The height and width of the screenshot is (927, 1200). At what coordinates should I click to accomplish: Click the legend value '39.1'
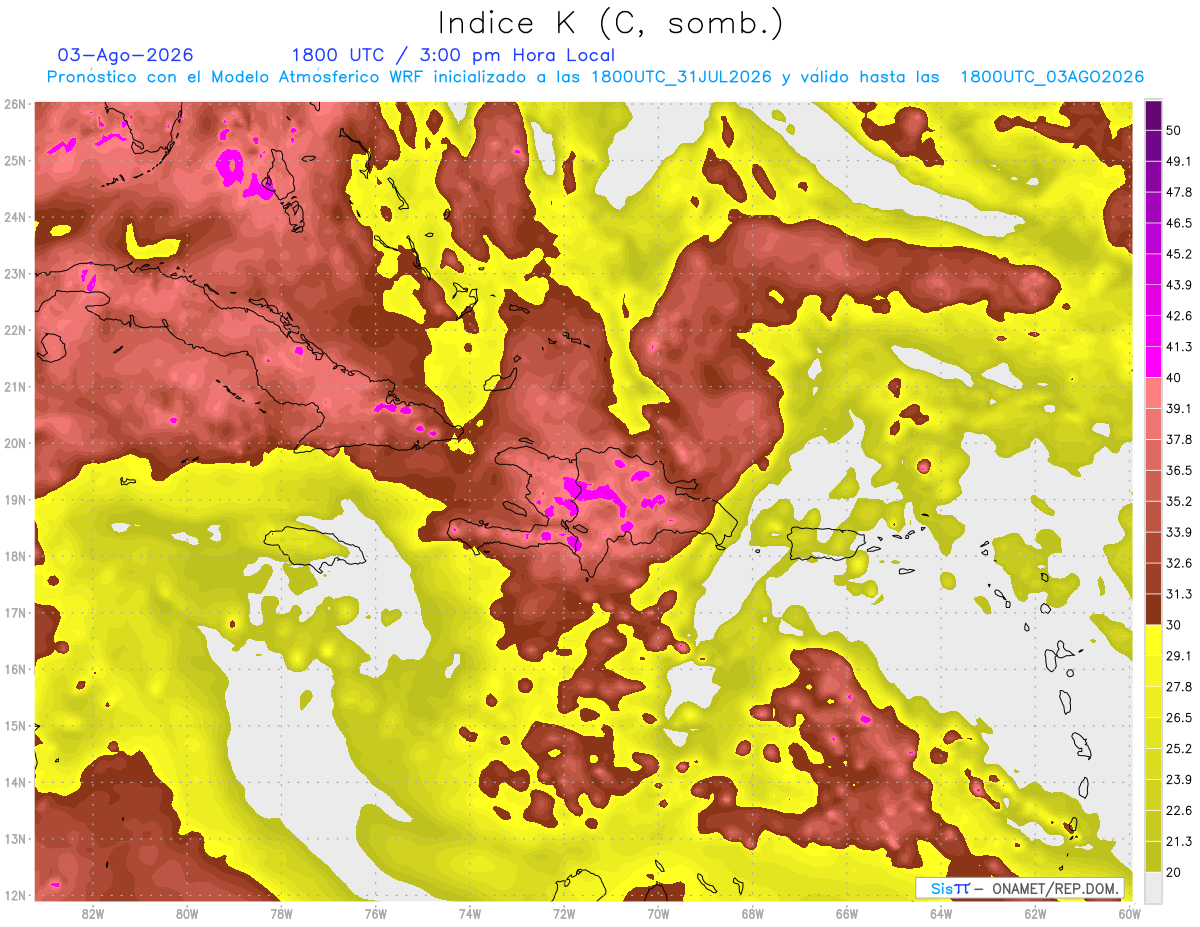click(1180, 408)
